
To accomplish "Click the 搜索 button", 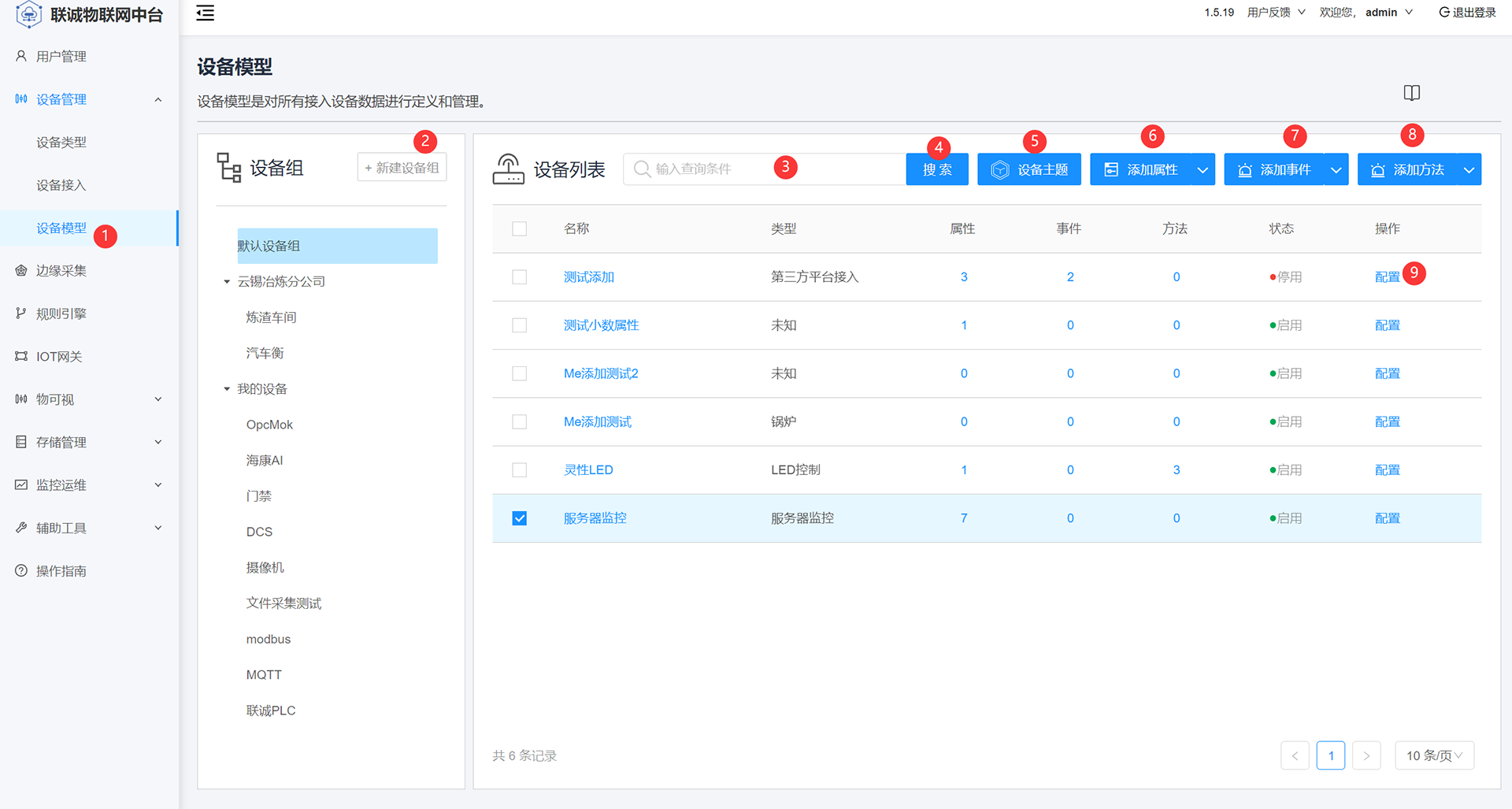I will click(937, 169).
